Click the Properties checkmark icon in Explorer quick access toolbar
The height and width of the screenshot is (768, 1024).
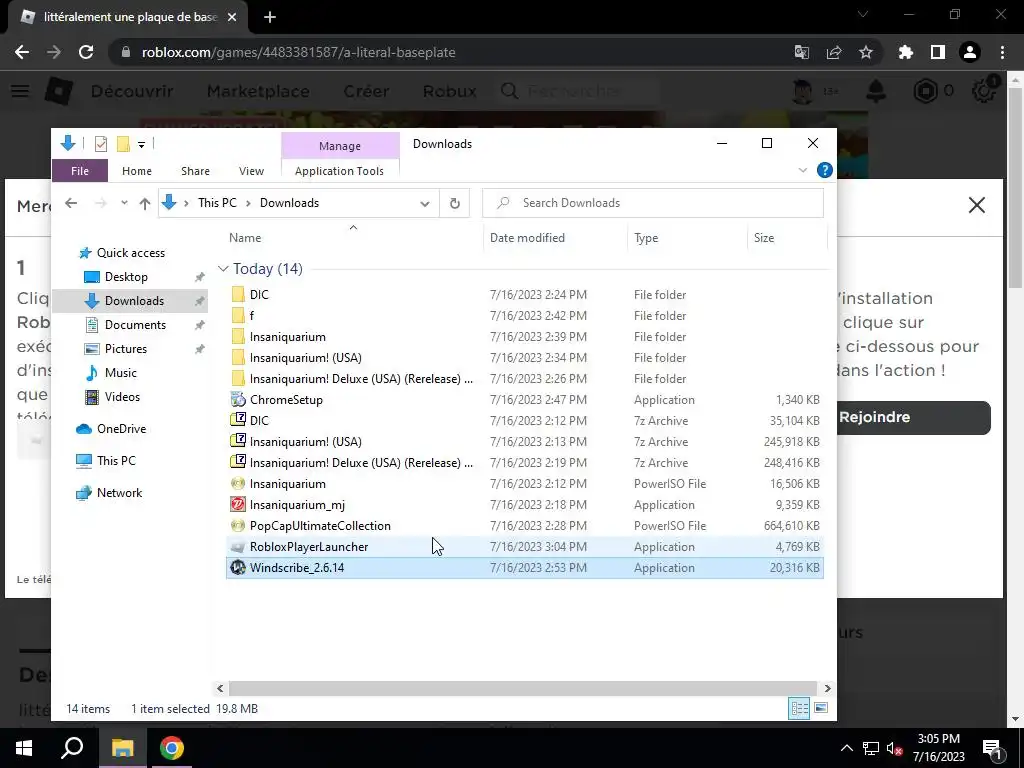(101, 144)
